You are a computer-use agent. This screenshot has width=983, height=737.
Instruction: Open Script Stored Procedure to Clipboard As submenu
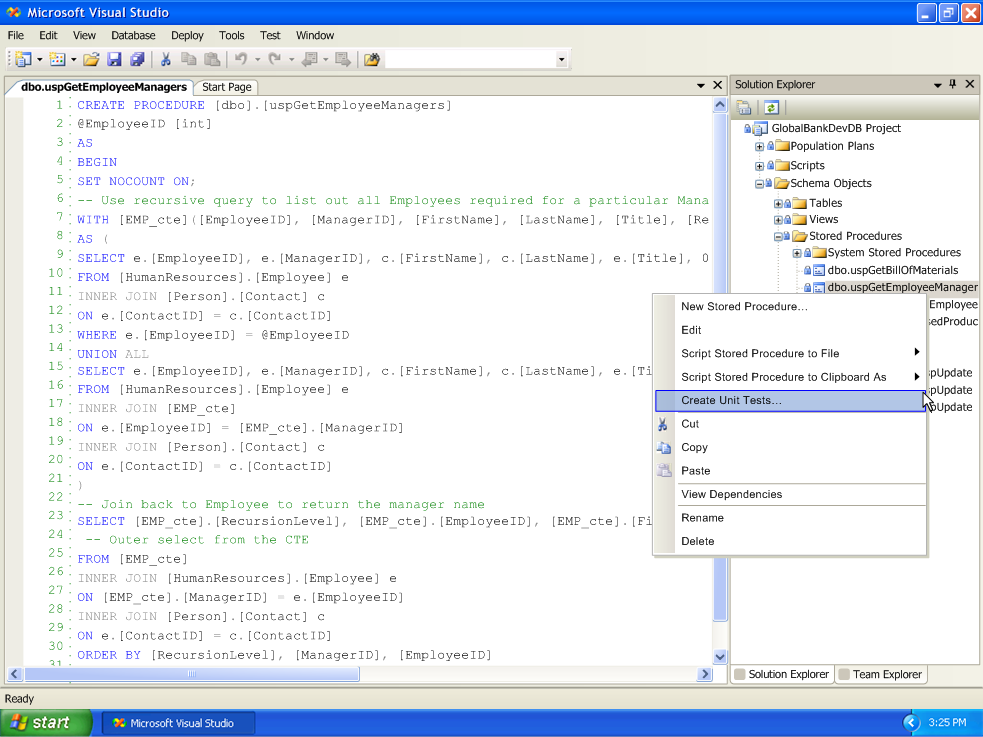790,377
